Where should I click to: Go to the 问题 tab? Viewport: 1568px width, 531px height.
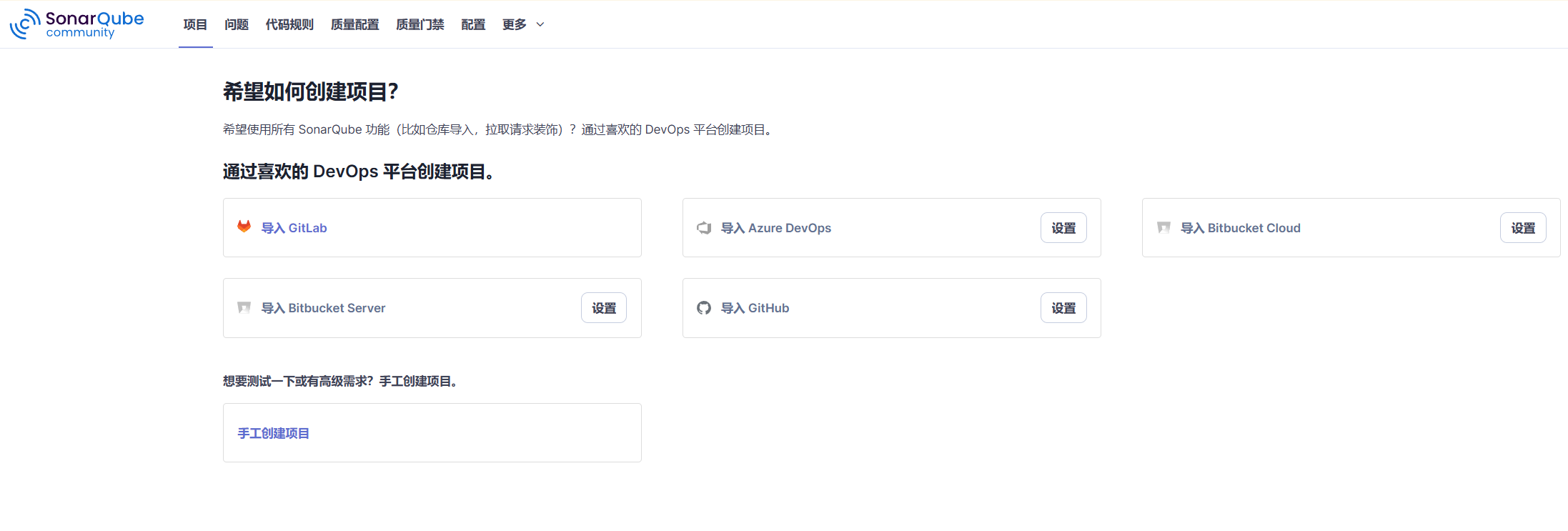237,24
